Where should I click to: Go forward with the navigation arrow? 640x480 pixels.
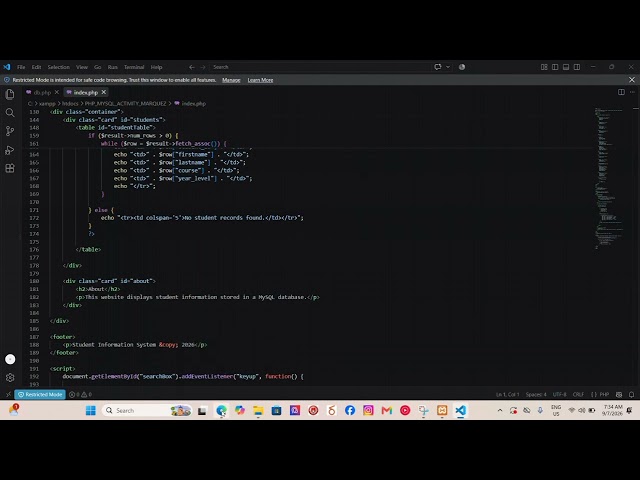[x=203, y=67]
